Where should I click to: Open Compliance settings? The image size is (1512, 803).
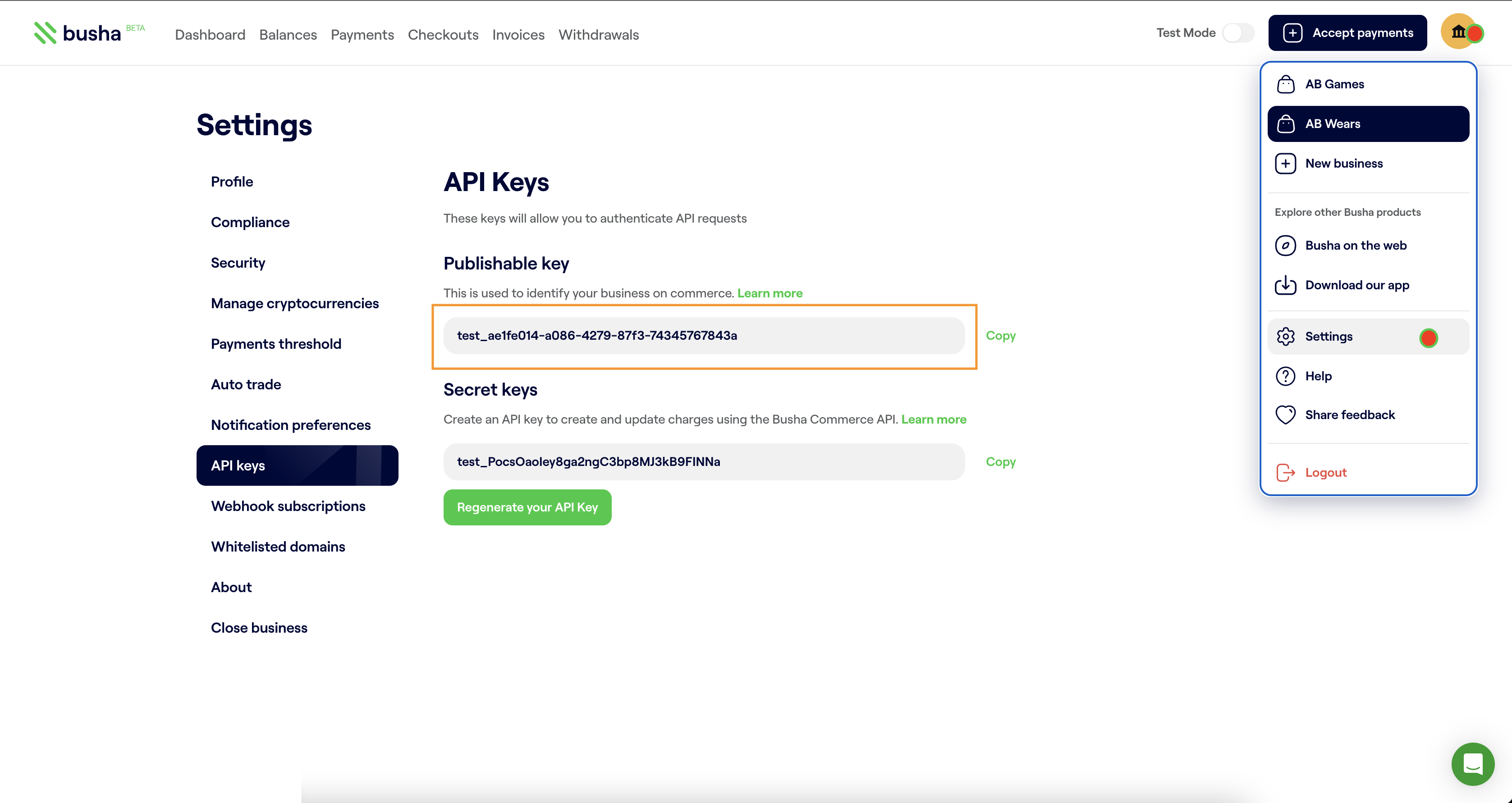297,222
